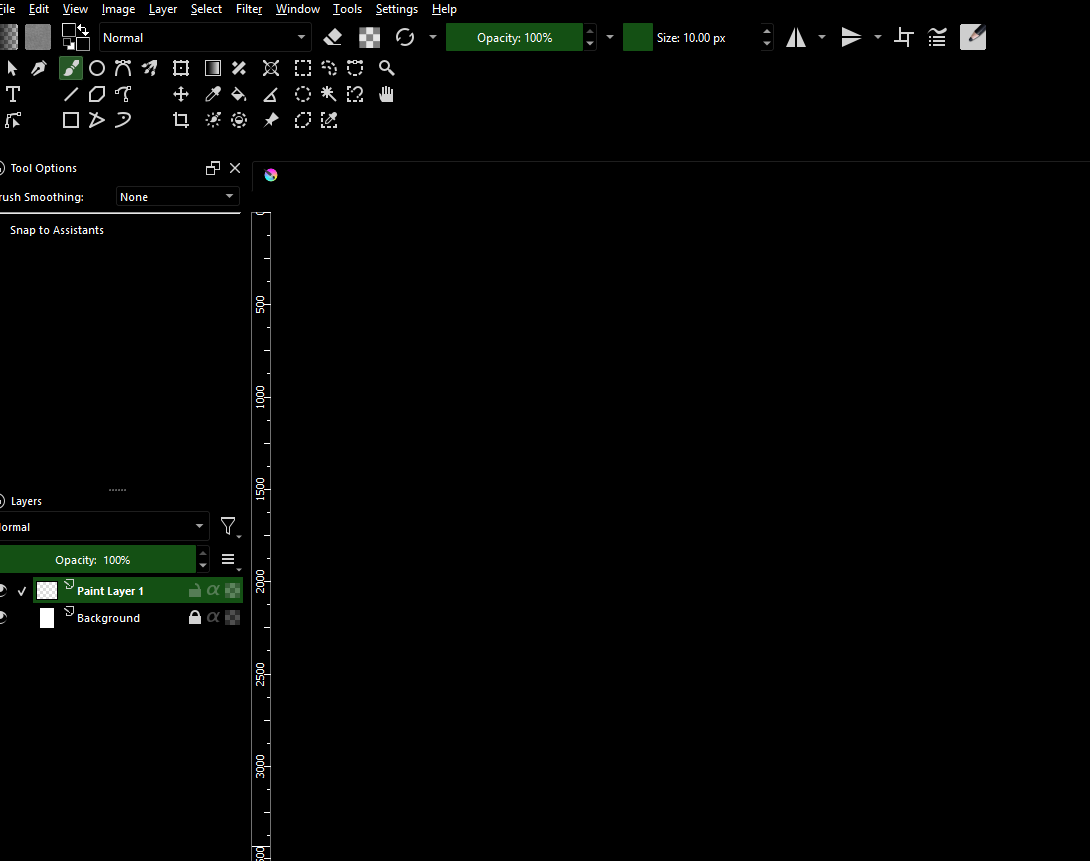Toggle the lock on the Background layer

click(195, 618)
